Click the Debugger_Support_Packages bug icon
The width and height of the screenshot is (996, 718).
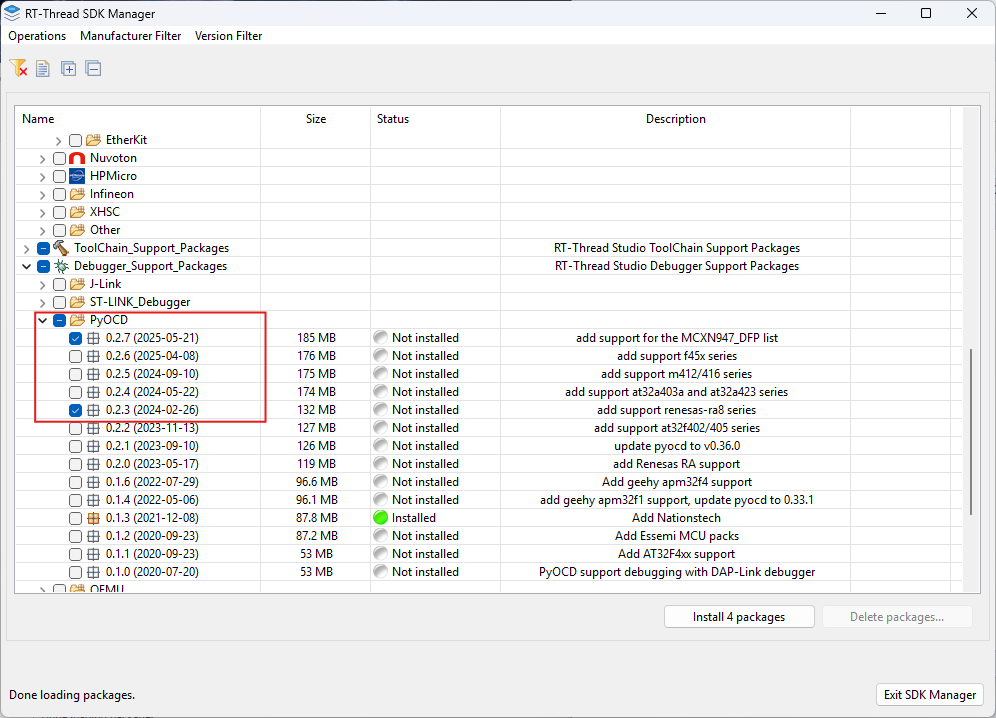click(61, 266)
